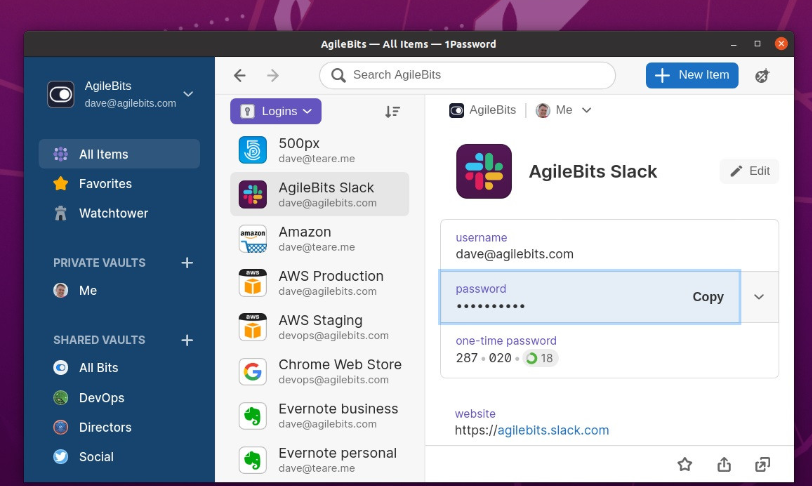Open the Logins category filter dropdown
The image size is (812, 486).
click(276, 111)
